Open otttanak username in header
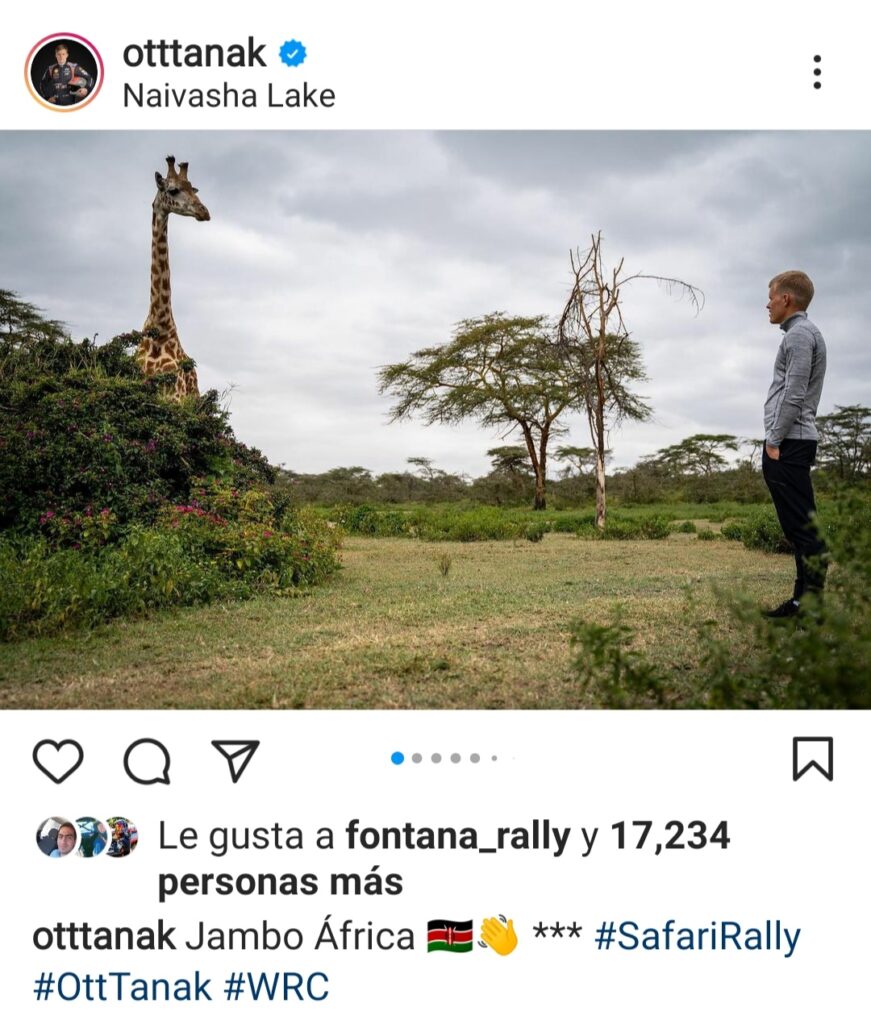This screenshot has height=1024, width=871. tap(195, 54)
